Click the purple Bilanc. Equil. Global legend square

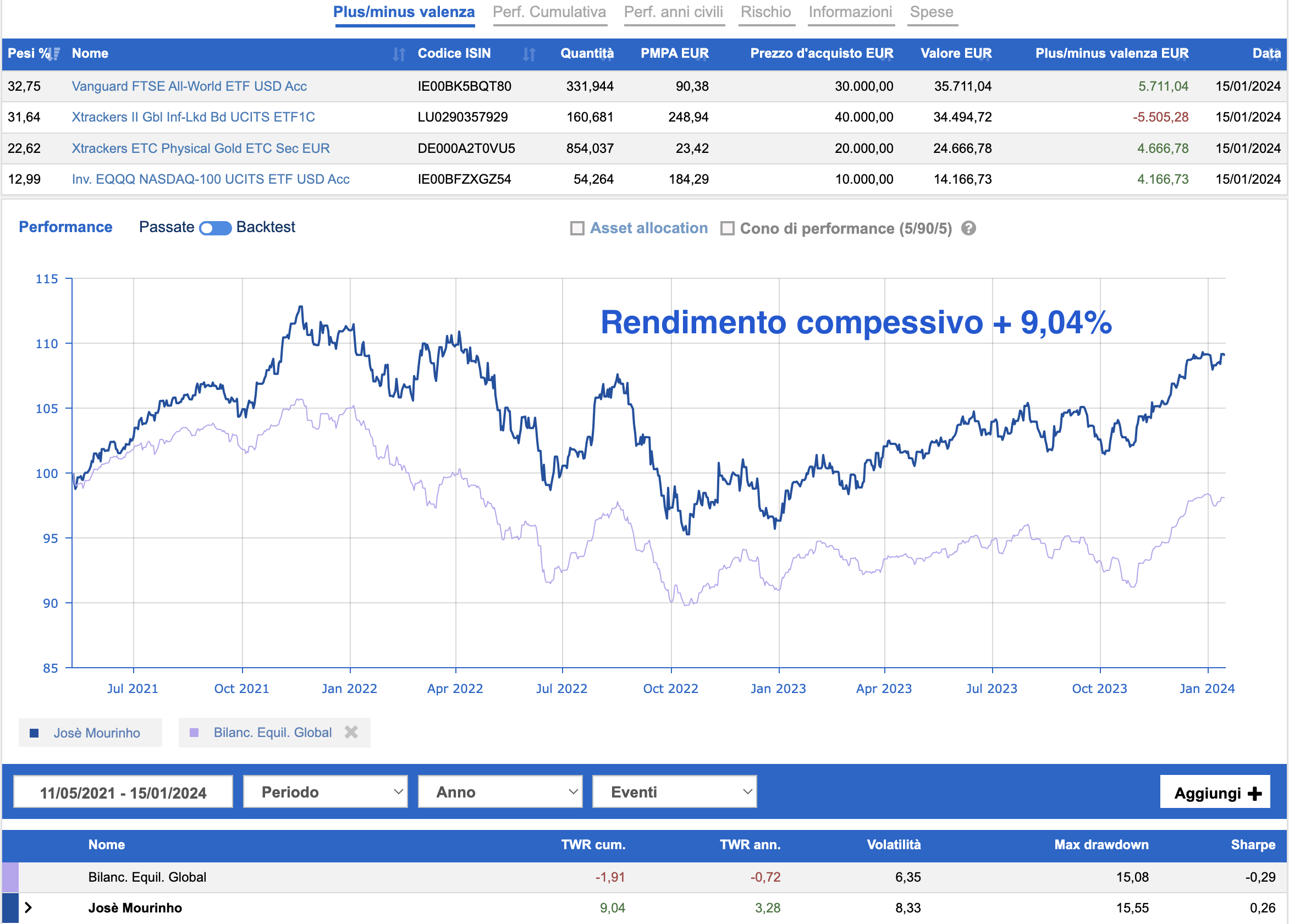coord(194,733)
